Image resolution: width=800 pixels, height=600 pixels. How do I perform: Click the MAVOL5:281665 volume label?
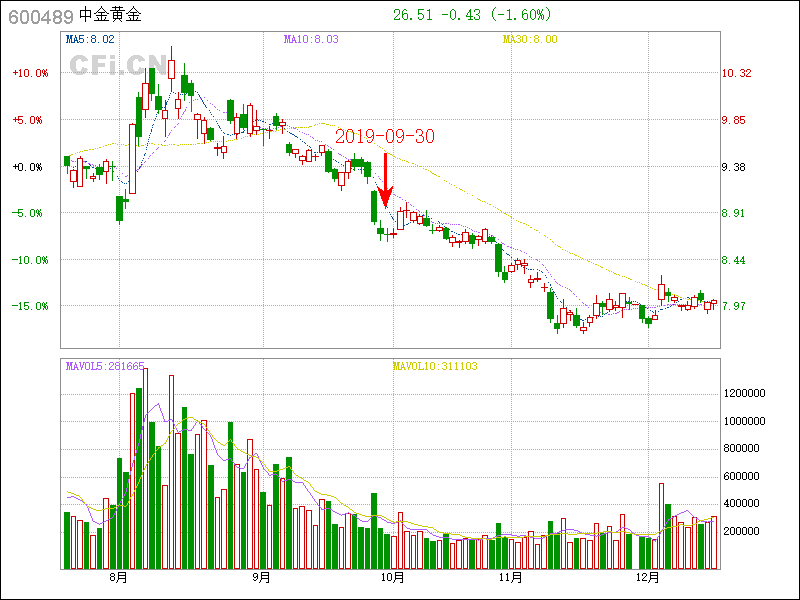105,366
